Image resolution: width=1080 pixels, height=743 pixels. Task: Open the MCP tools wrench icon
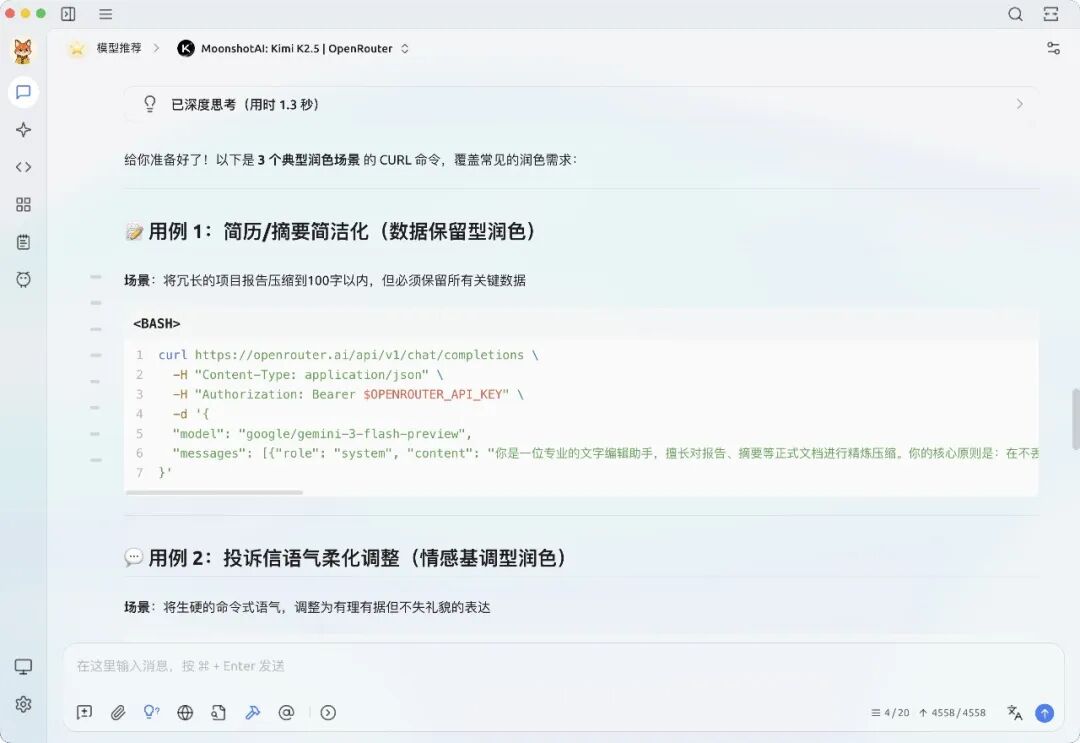coord(253,713)
